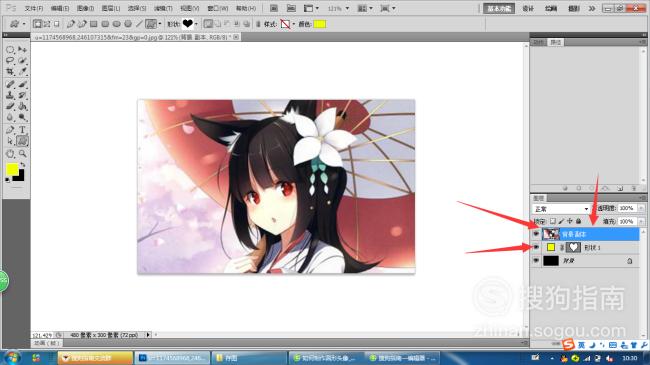Select the Blur tool
The image size is (650, 365).
10,117
